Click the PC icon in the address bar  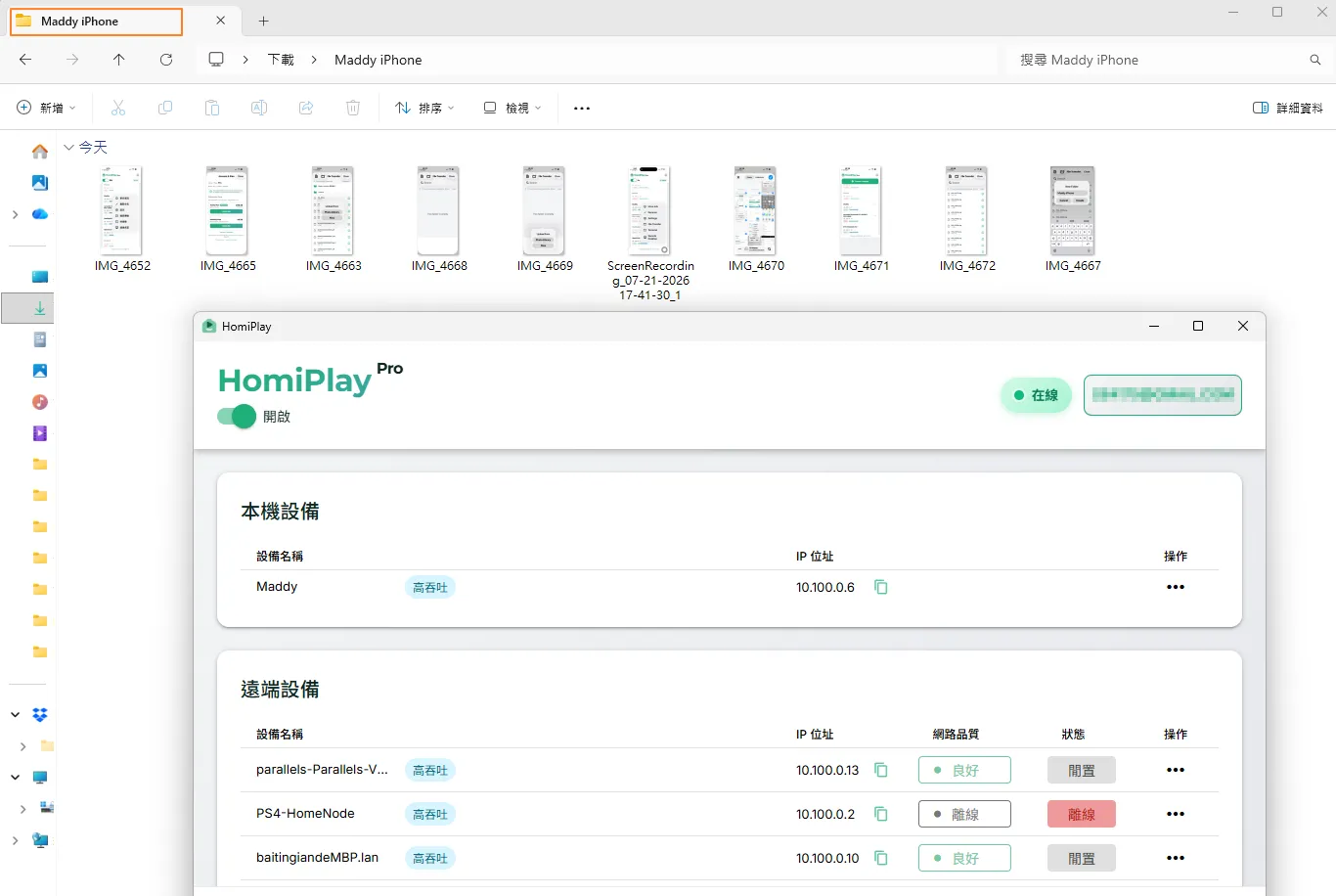point(216,60)
